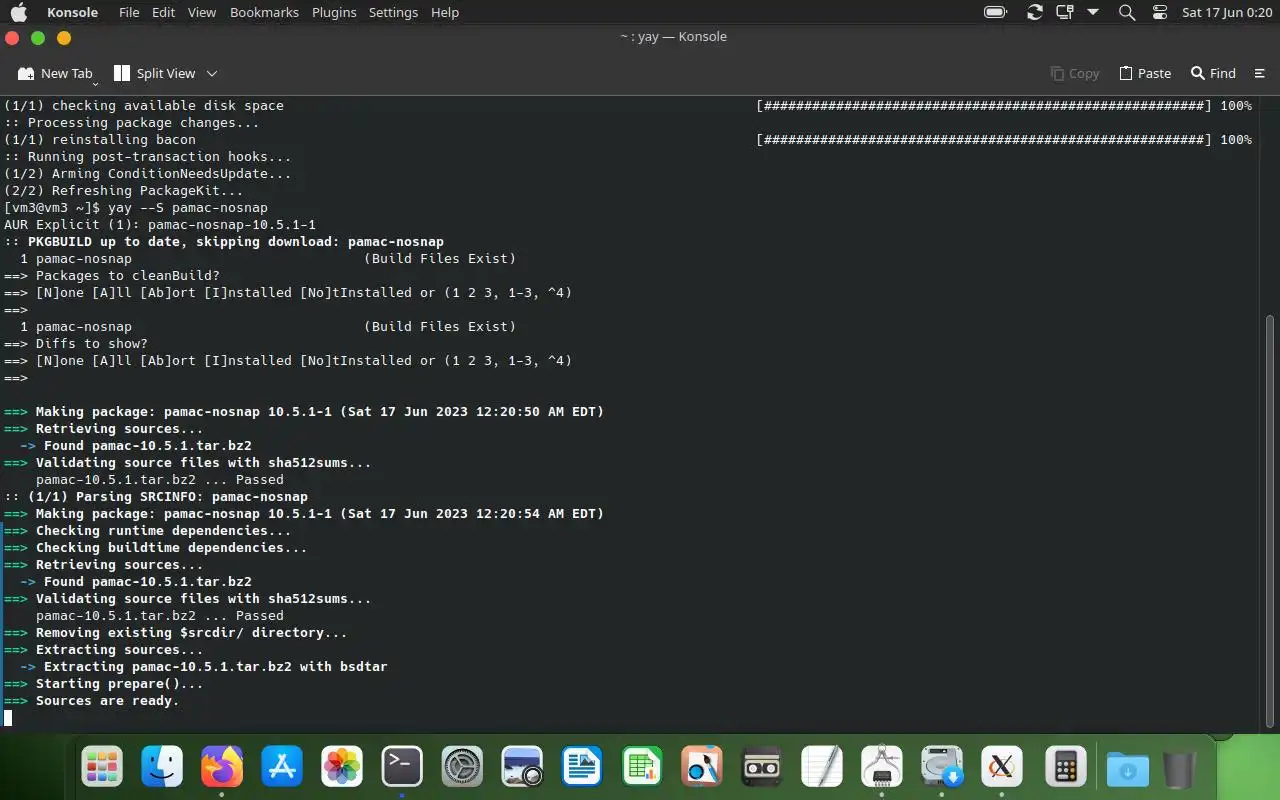Viewport: 1280px width, 800px height.
Task: Open the X11 app dock icon
Action: point(1002,767)
